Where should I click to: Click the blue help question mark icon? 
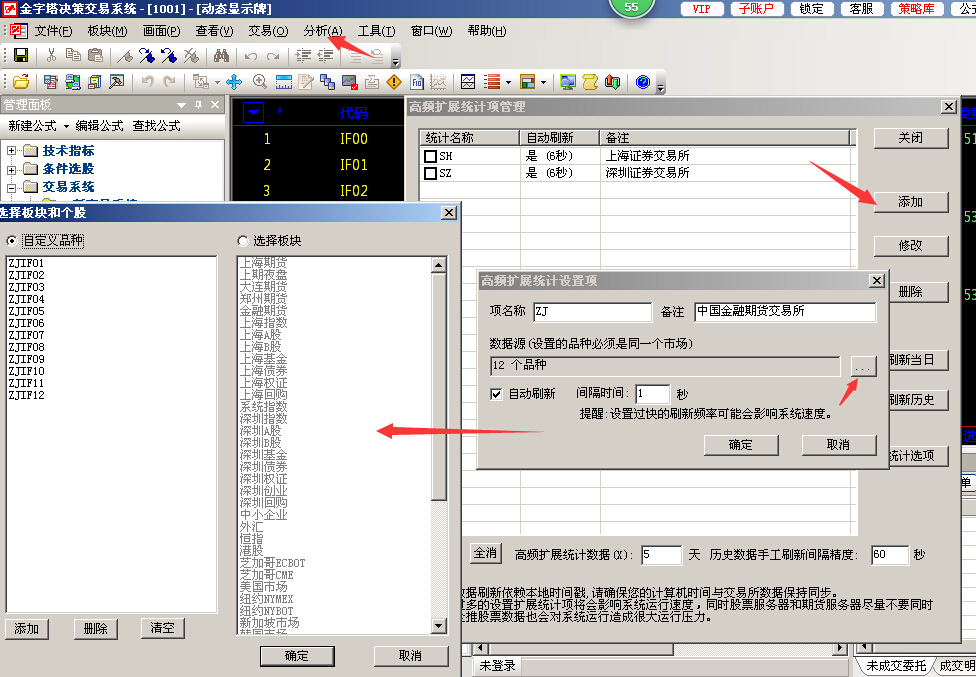click(x=643, y=82)
